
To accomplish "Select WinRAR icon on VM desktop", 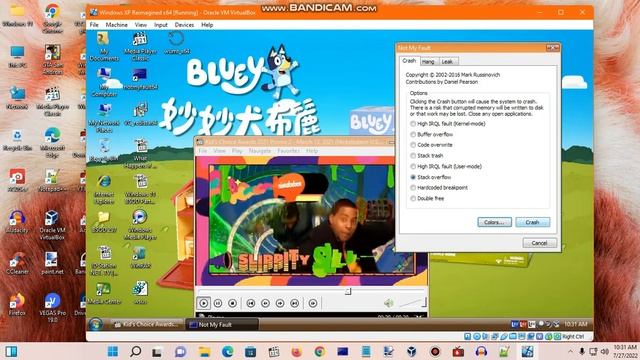I will [x=140, y=258].
